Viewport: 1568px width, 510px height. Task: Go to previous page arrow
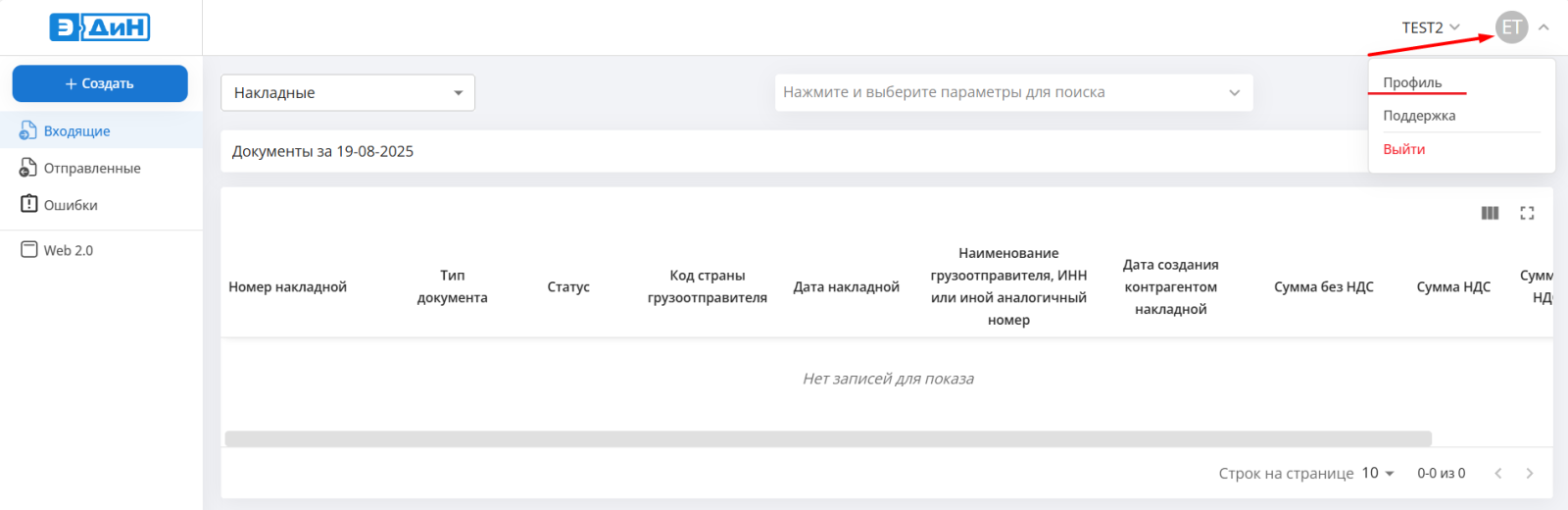click(1497, 473)
